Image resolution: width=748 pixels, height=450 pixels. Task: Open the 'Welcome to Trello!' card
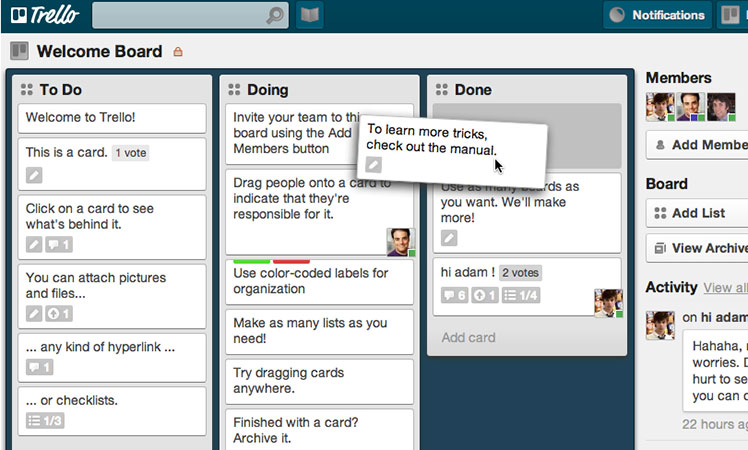112,118
